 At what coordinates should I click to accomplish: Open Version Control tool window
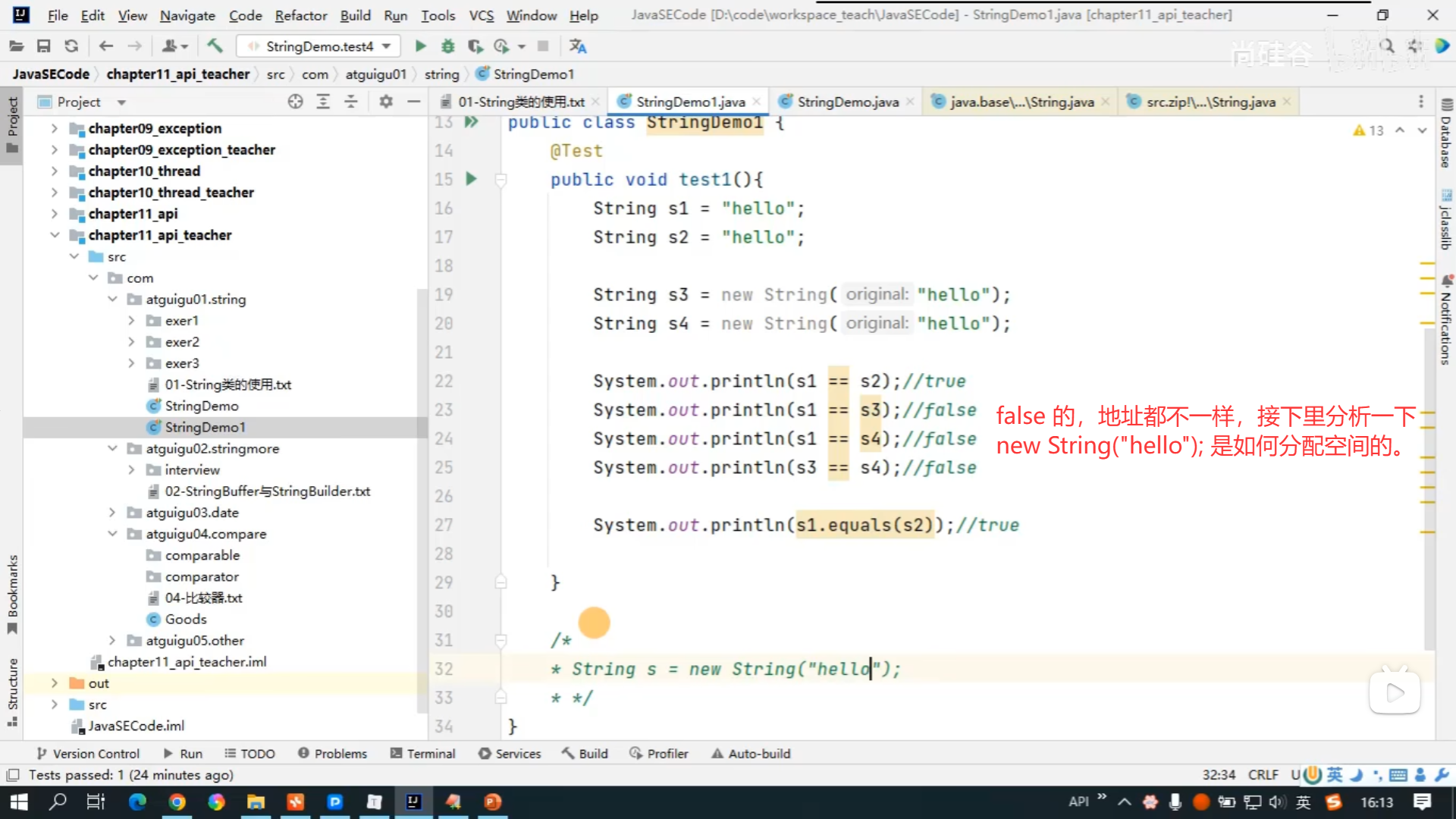pyautogui.click(x=88, y=753)
